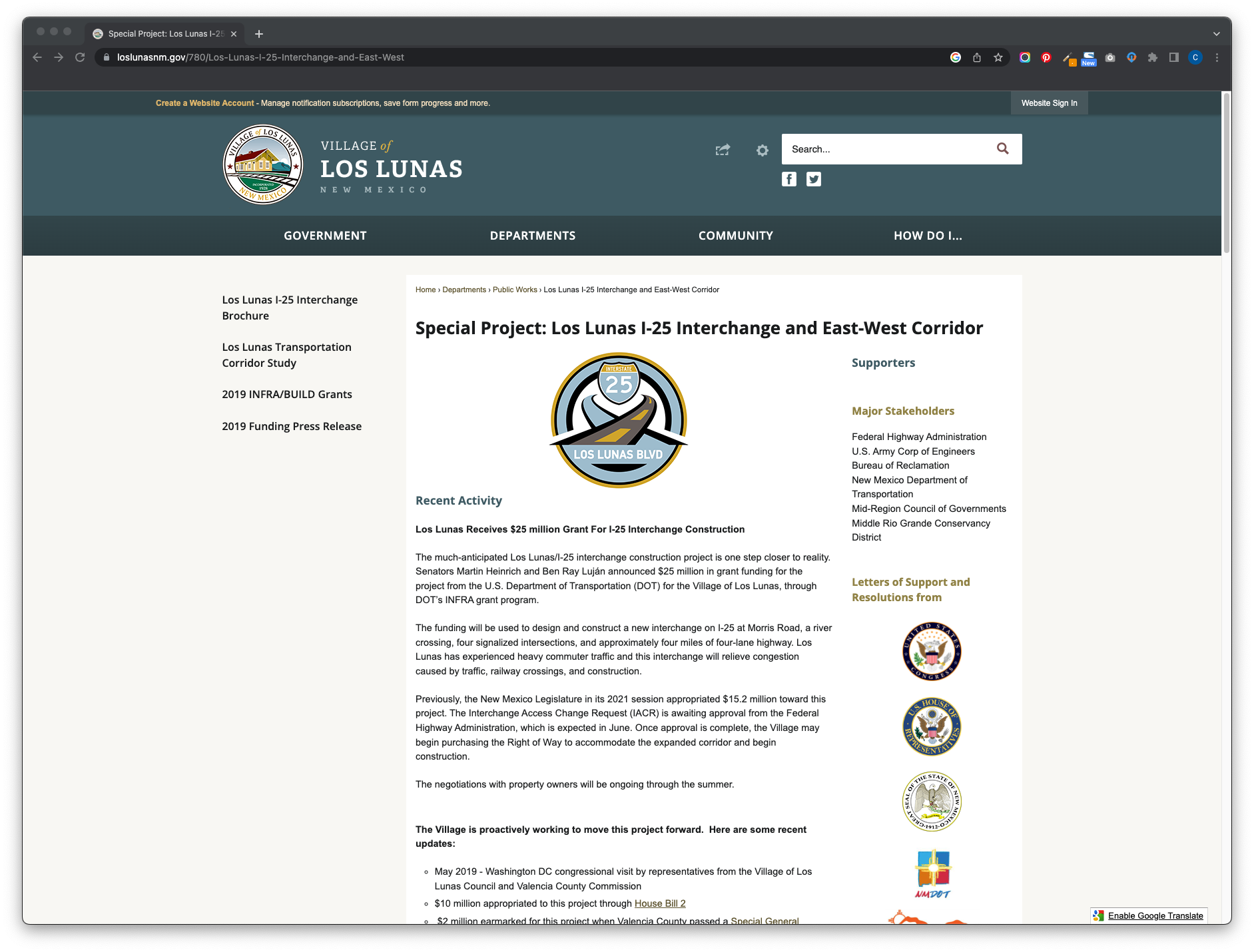Open Create a Website Account link

coord(205,103)
